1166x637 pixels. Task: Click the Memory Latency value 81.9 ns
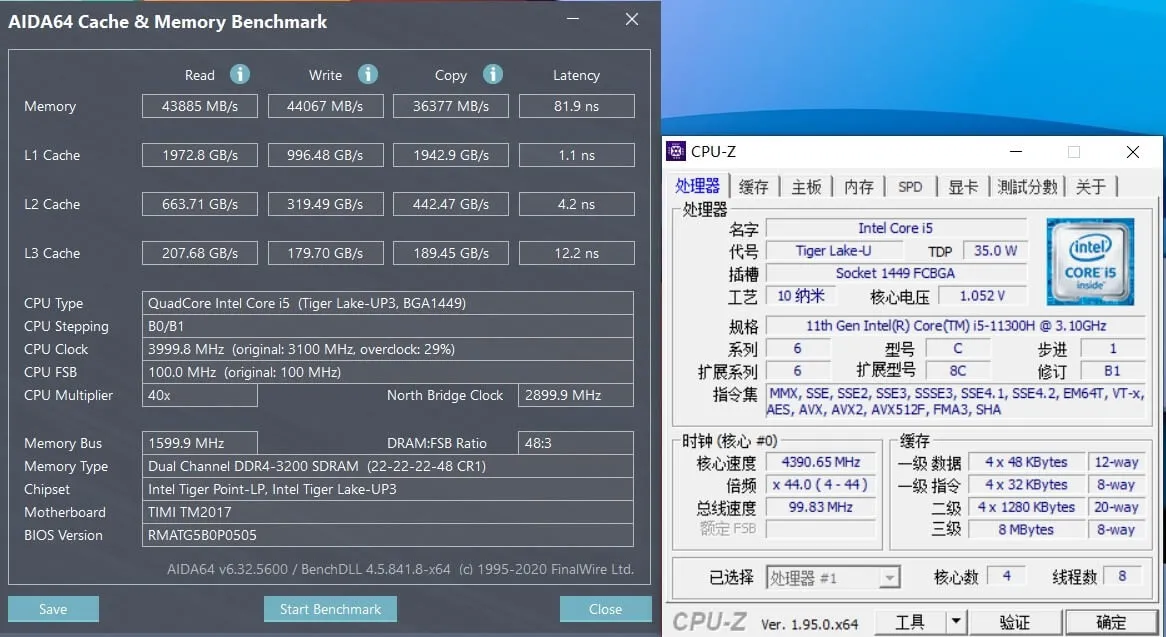pos(576,106)
